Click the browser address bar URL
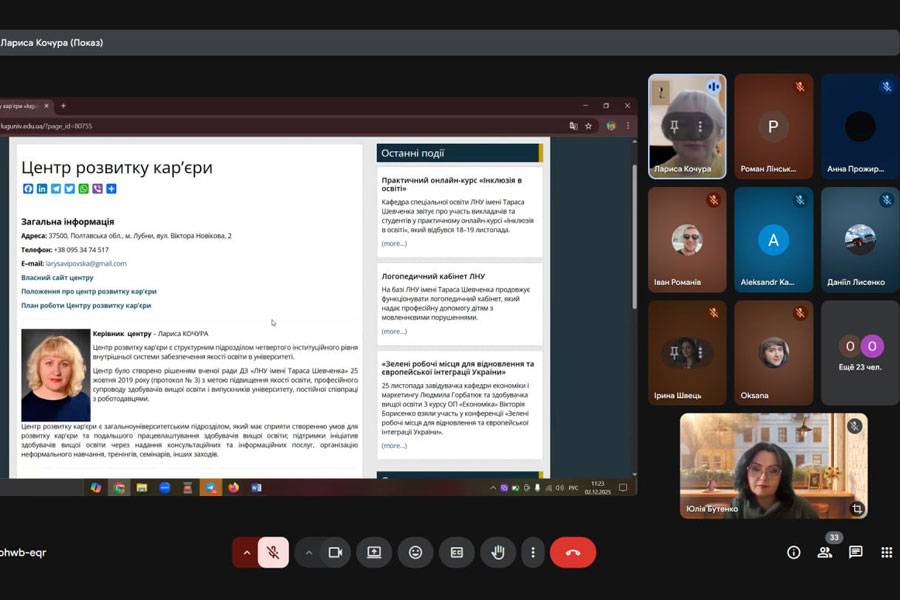Screen dimensions: 900x600 tap(46, 126)
